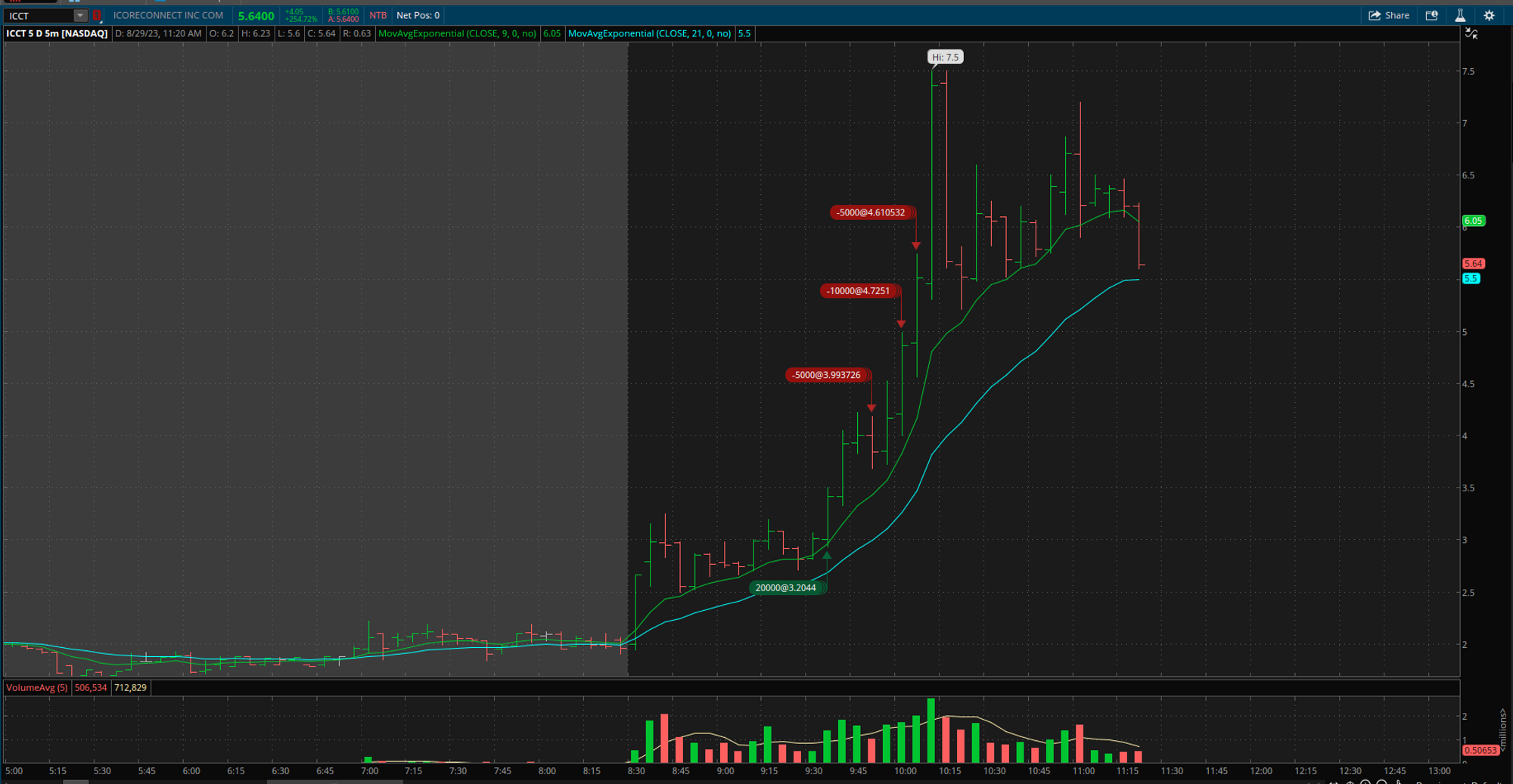This screenshot has height=784, width=1513.
Task: Click the R: 0.63 range value
Action: coord(357,33)
